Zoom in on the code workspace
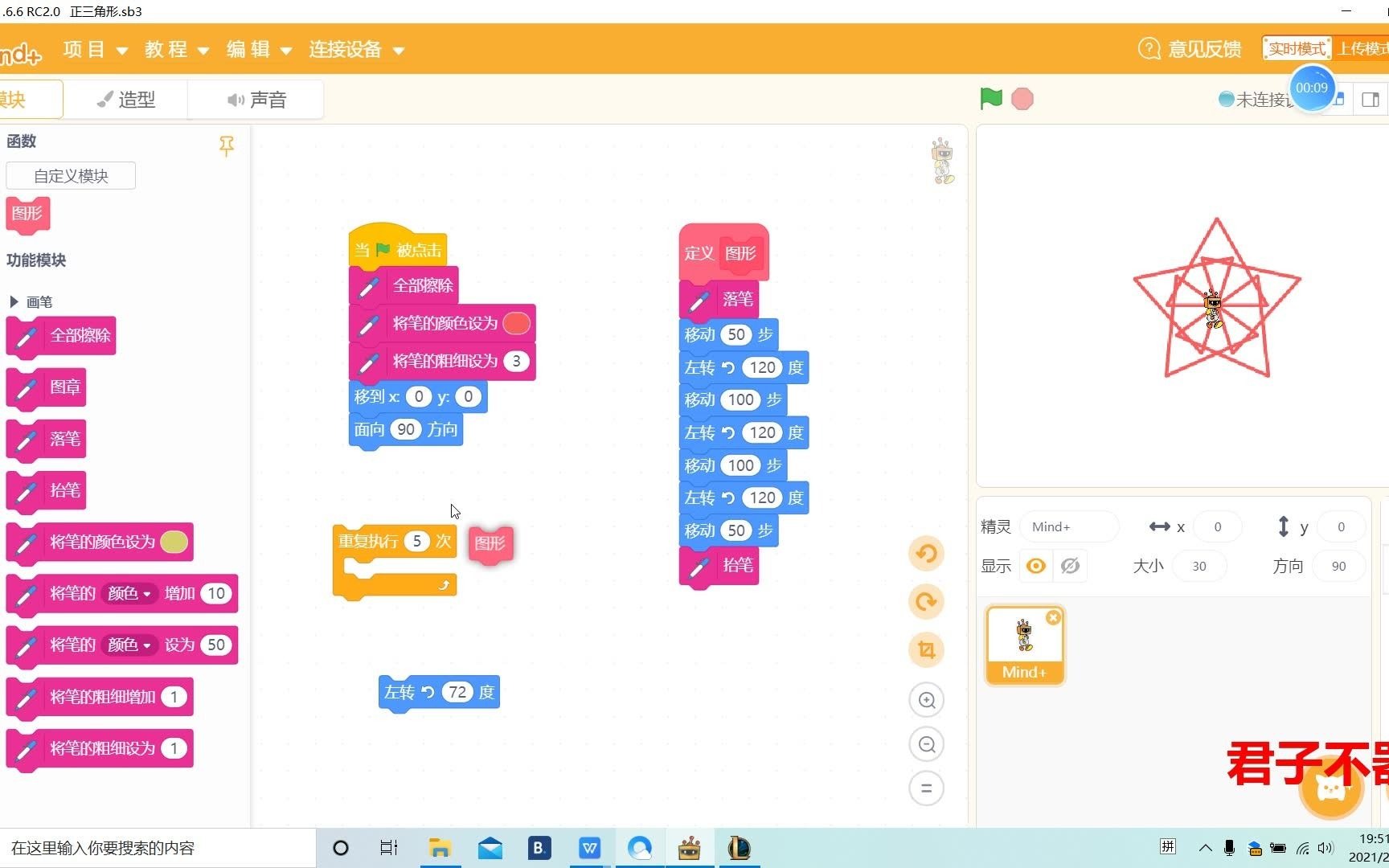This screenshot has width=1389, height=868. [926, 699]
